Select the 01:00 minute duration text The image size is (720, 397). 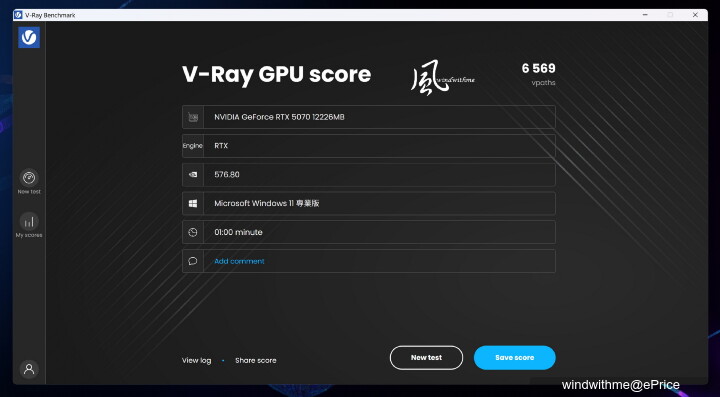(238, 232)
